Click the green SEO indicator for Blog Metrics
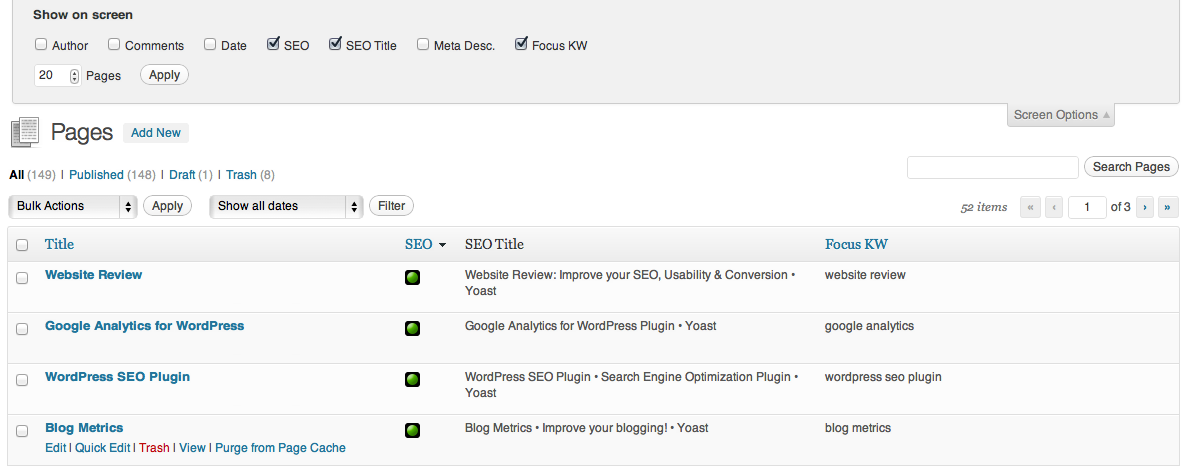The image size is (1188, 466). [412, 430]
